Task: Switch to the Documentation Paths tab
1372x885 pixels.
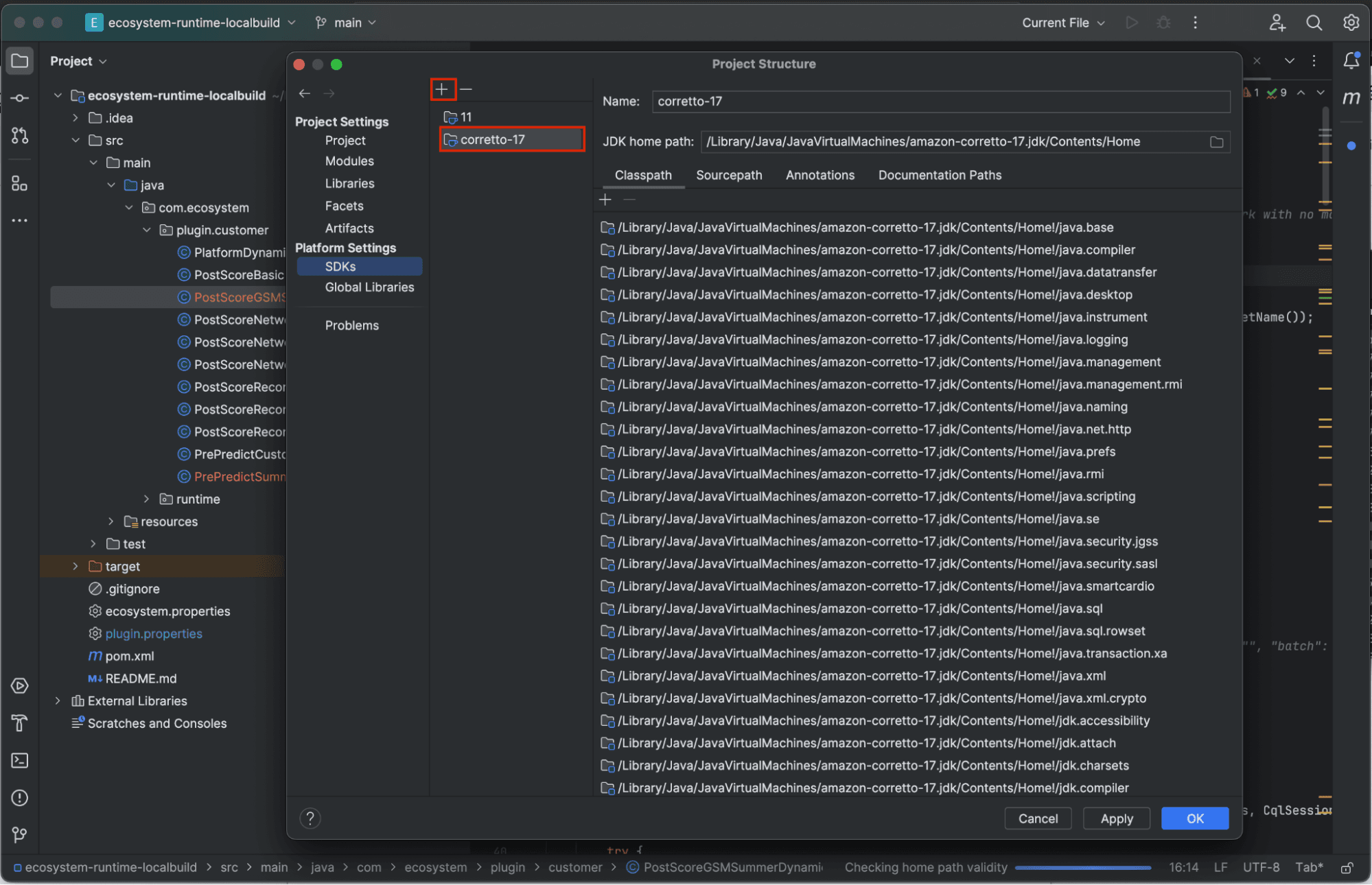Action: (940, 176)
